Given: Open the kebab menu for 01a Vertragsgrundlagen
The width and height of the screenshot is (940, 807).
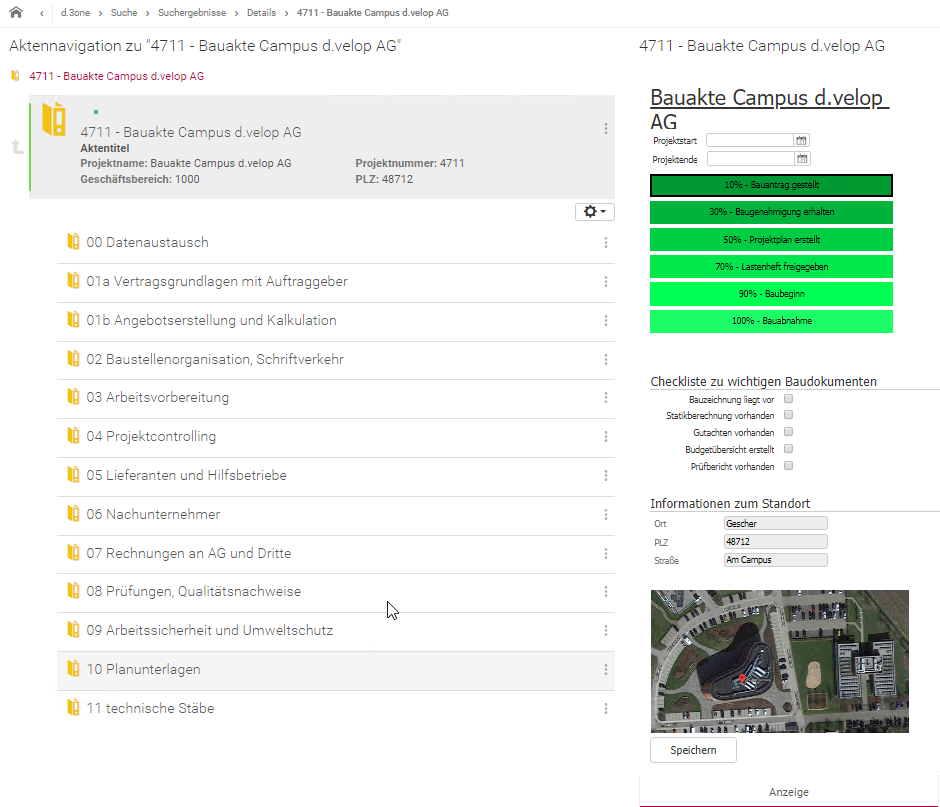Looking at the screenshot, I should 605,281.
